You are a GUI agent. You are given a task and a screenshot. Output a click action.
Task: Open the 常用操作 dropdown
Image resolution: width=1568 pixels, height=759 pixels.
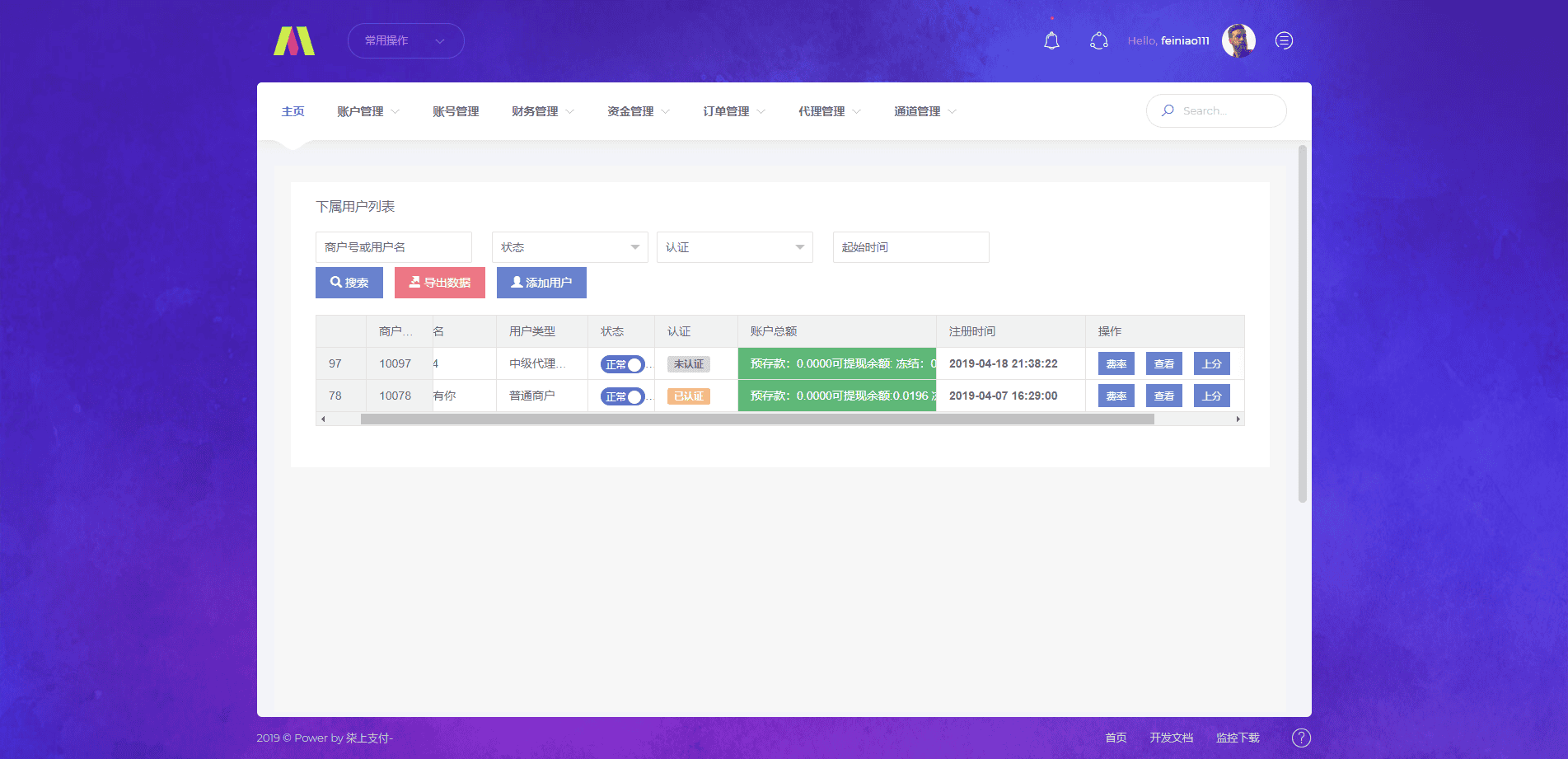point(405,40)
